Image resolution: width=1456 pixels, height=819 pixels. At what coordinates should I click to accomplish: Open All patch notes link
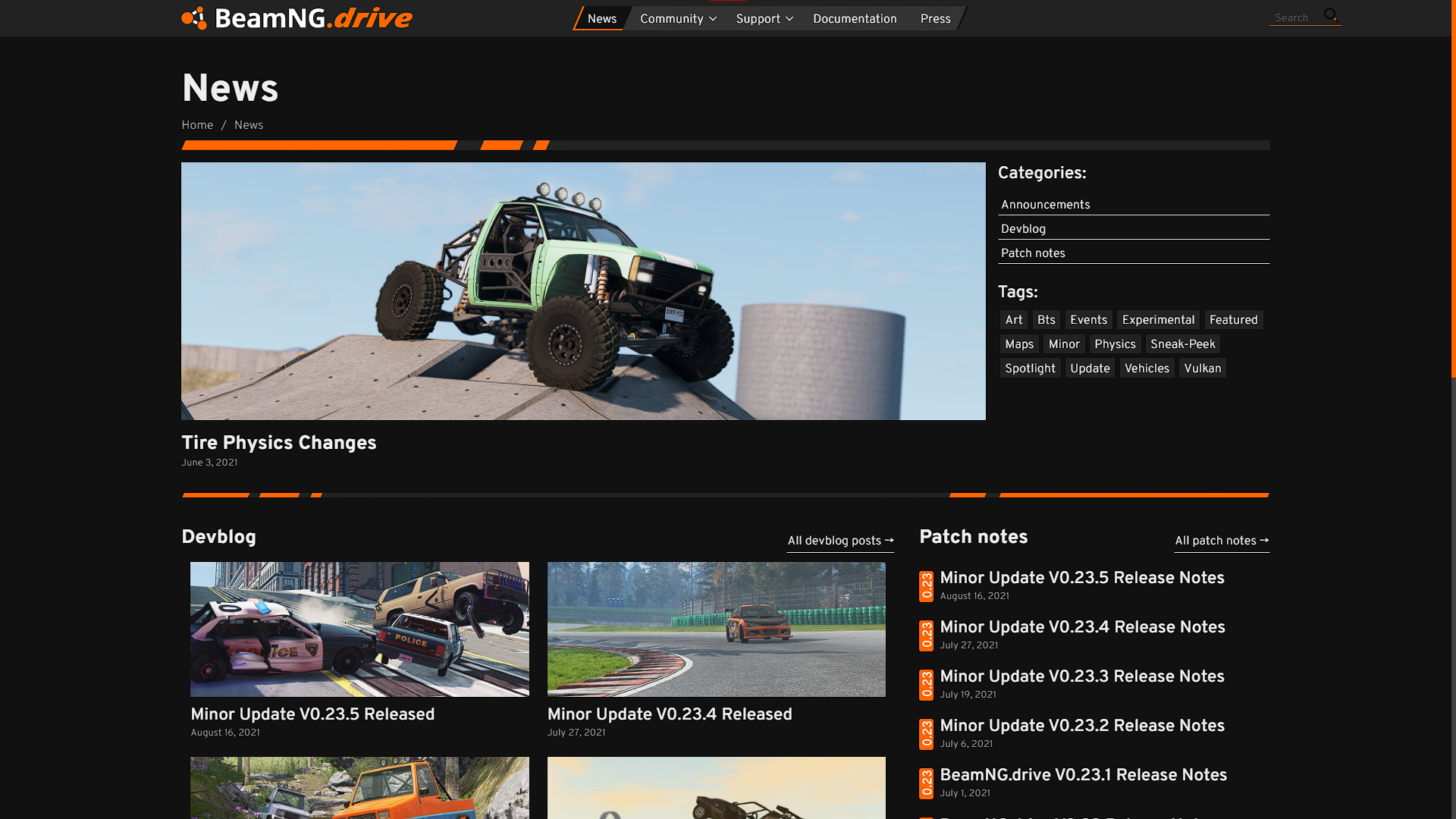[x=1221, y=541]
